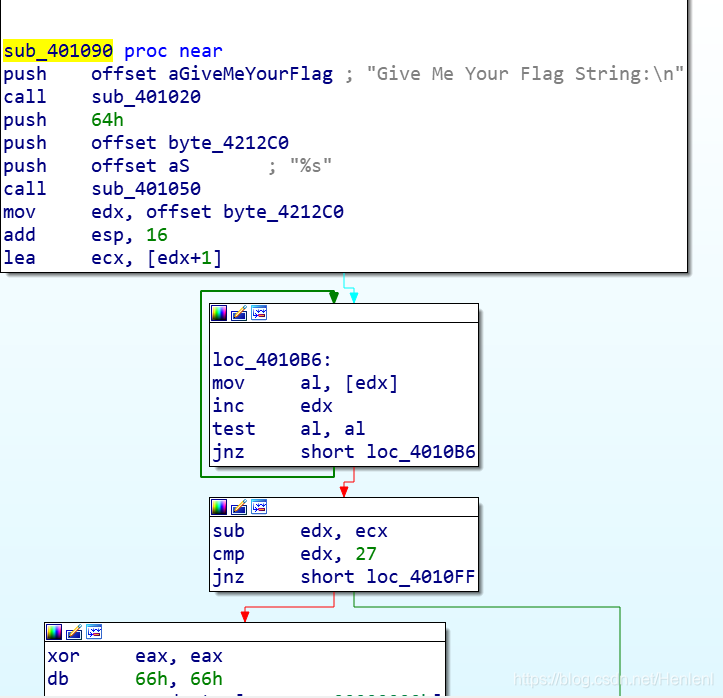Click 'sub edx, ecx' instruction
Screen dimensions: 723x698
click(x=300, y=531)
